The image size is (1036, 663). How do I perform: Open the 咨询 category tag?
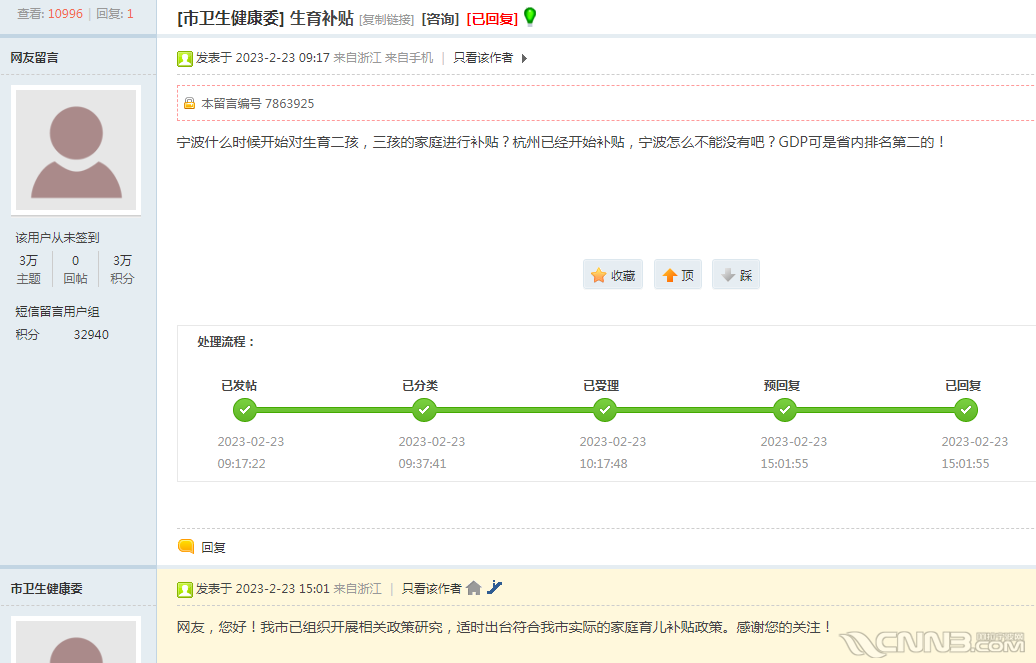(x=440, y=19)
